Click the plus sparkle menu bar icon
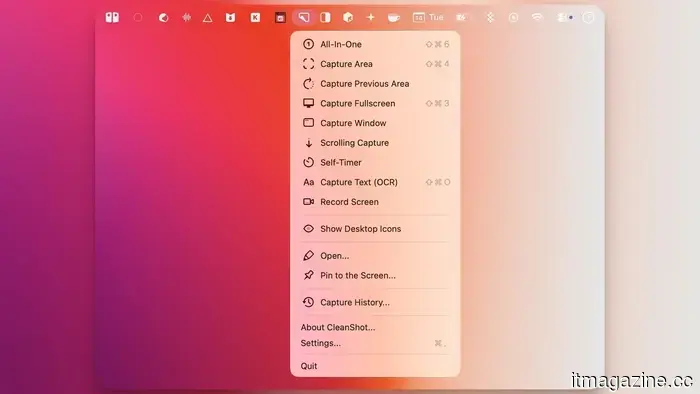The width and height of the screenshot is (700, 394). (x=371, y=17)
